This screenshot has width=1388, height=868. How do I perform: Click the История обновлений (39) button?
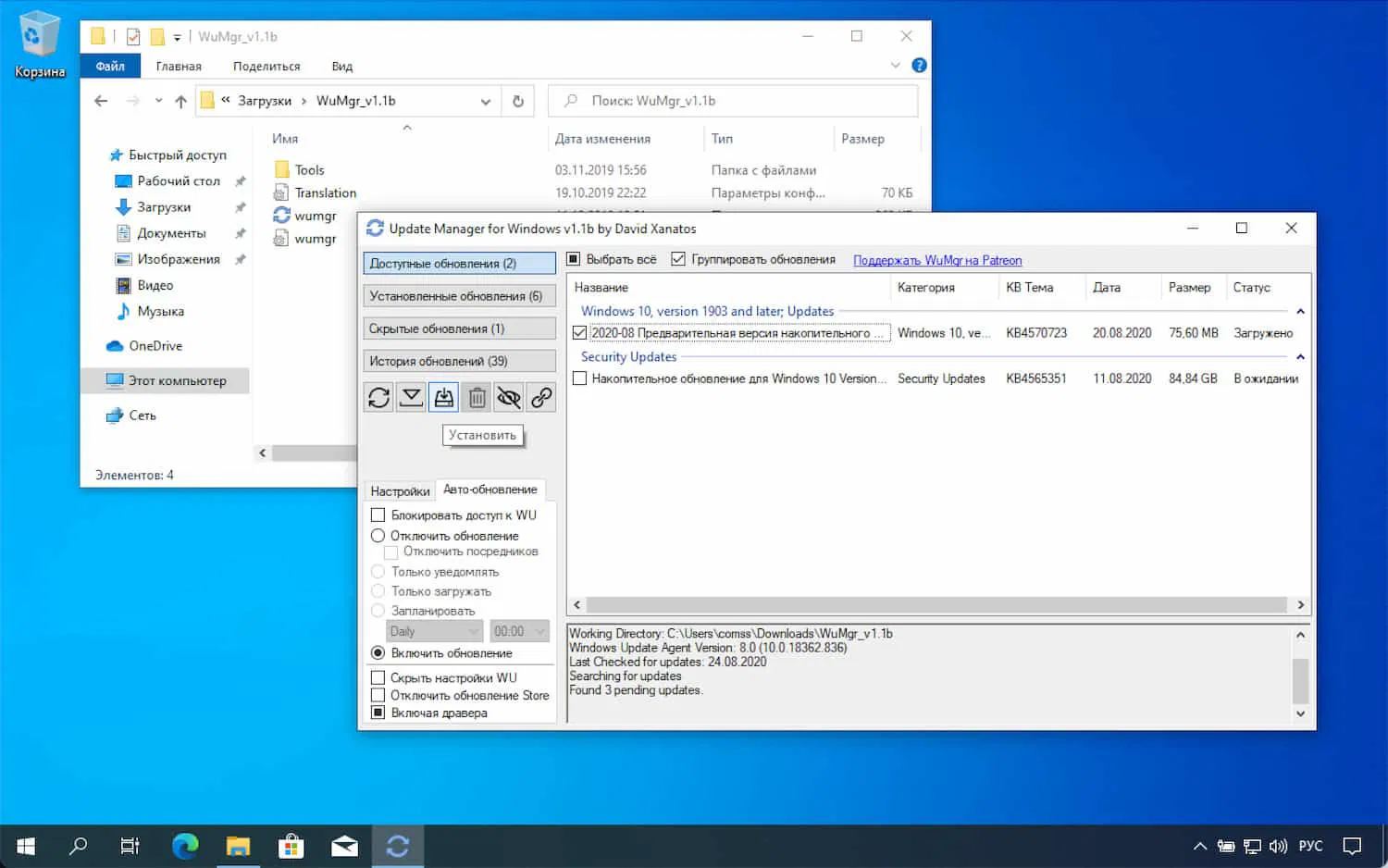(459, 360)
